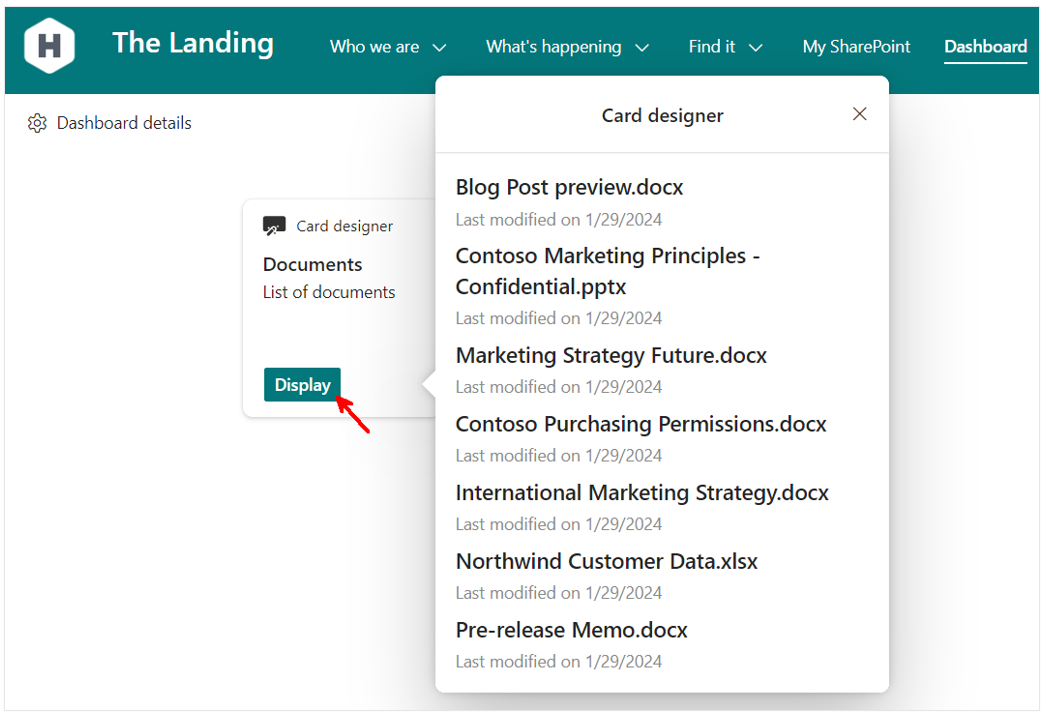Click the Dashboard details gear icon
1045x717 pixels.
tap(37, 123)
